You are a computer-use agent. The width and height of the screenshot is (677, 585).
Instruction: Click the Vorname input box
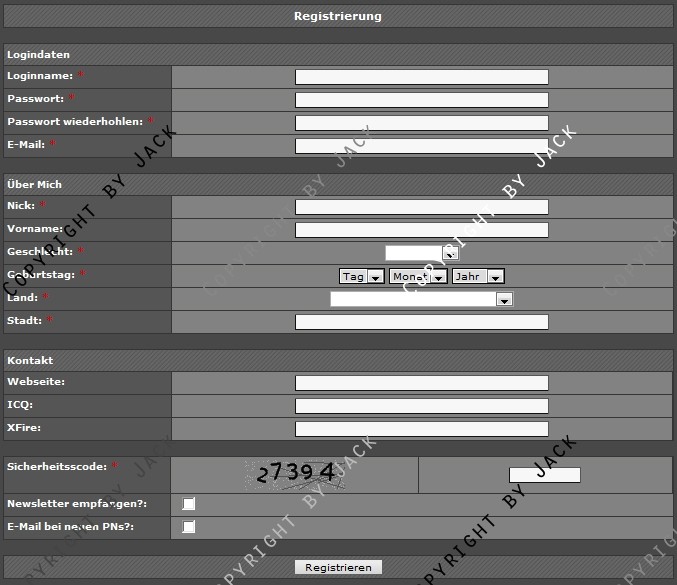click(x=421, y=230)
